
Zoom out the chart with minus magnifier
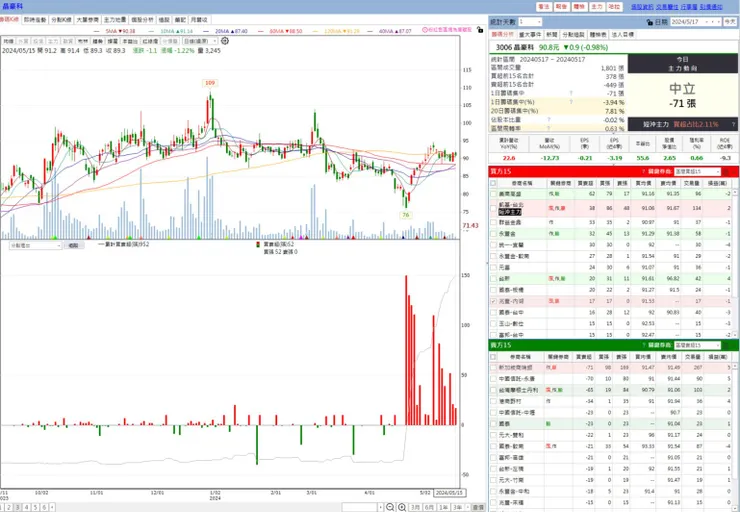(x=390, y=507)
